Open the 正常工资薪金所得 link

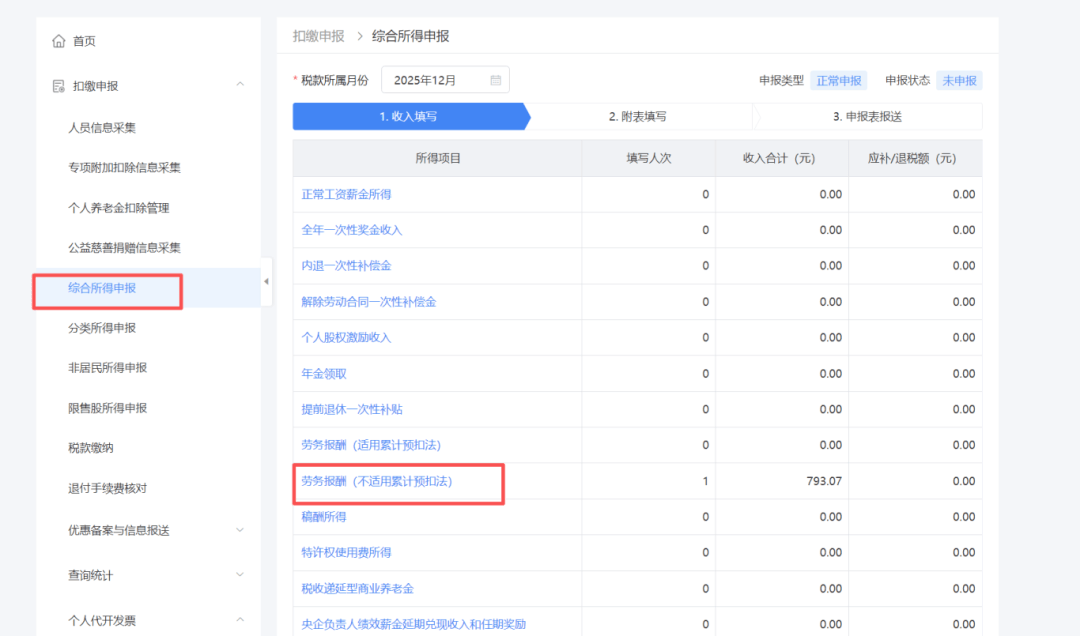coord(346,194)
